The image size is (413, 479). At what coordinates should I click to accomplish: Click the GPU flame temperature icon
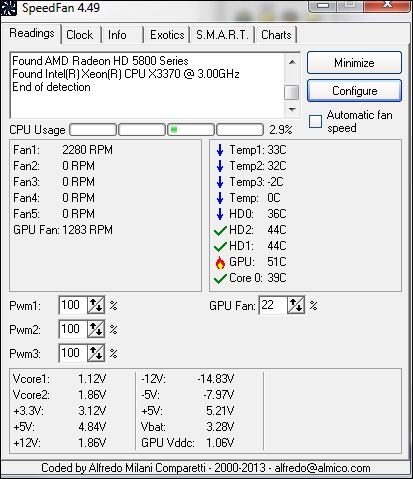(x=220, y=262)
